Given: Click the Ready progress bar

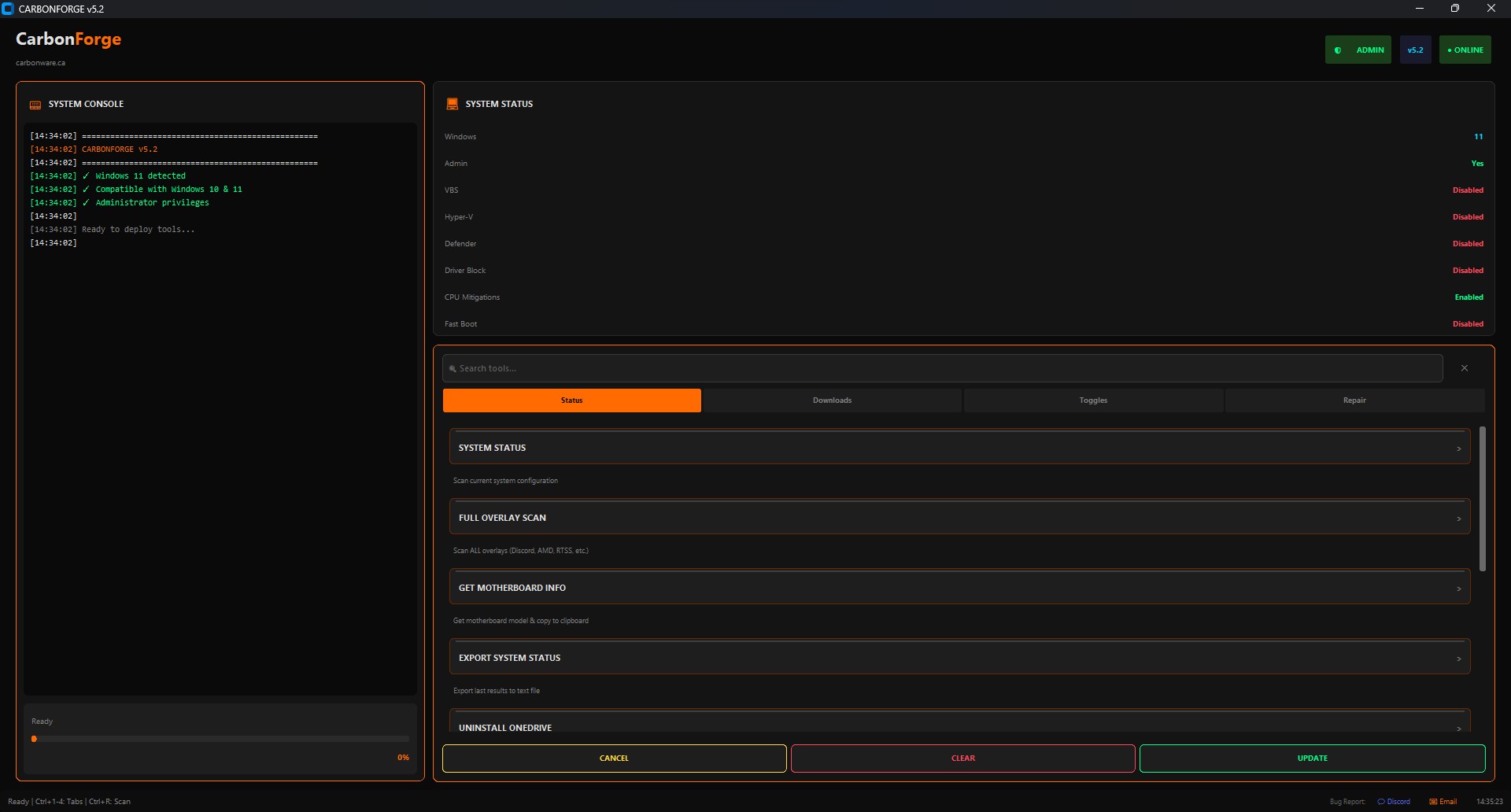Looking at the screenshot, I should (x=220, y=738).
